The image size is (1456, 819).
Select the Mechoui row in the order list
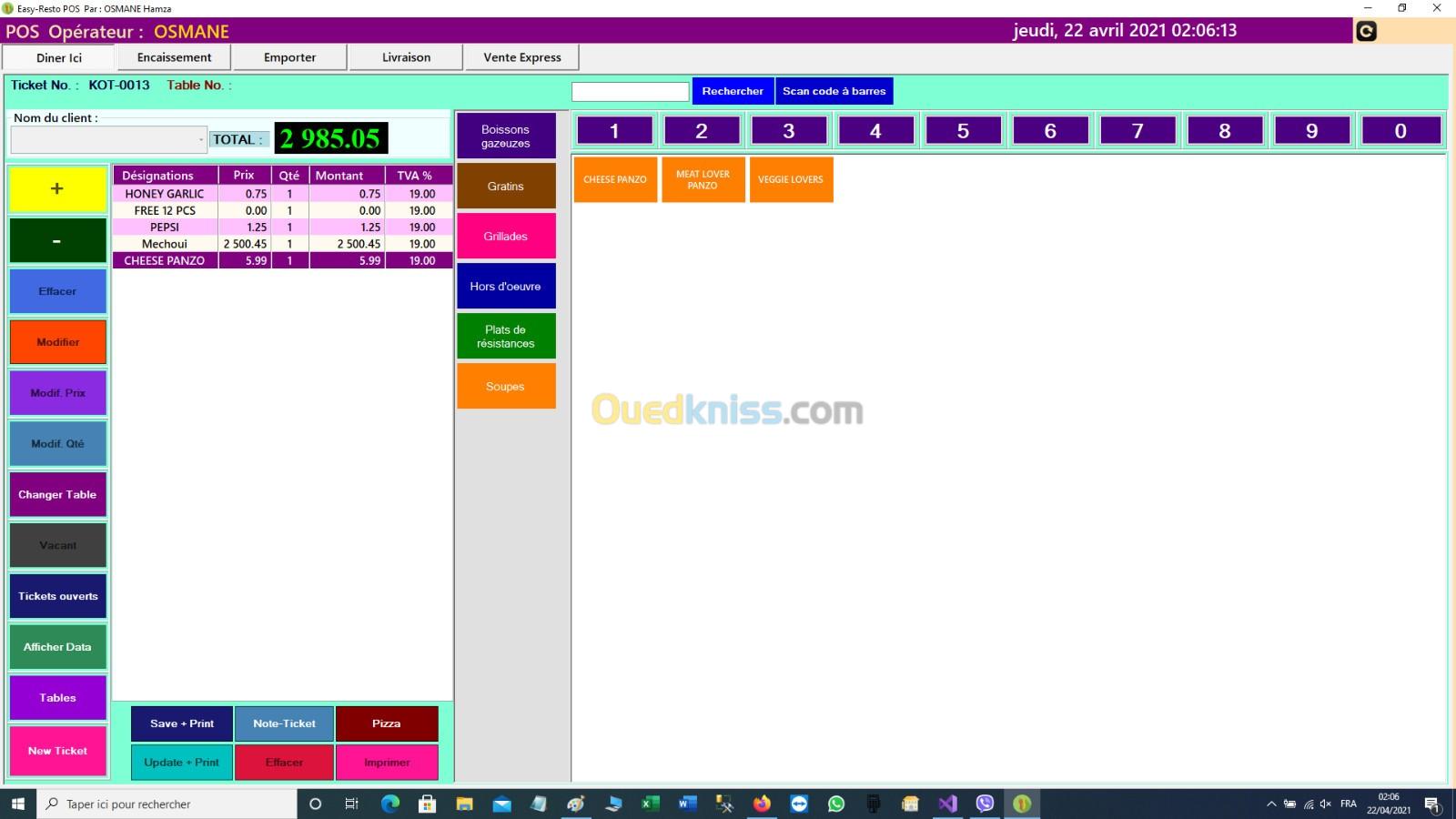click(x=165, y=244)
